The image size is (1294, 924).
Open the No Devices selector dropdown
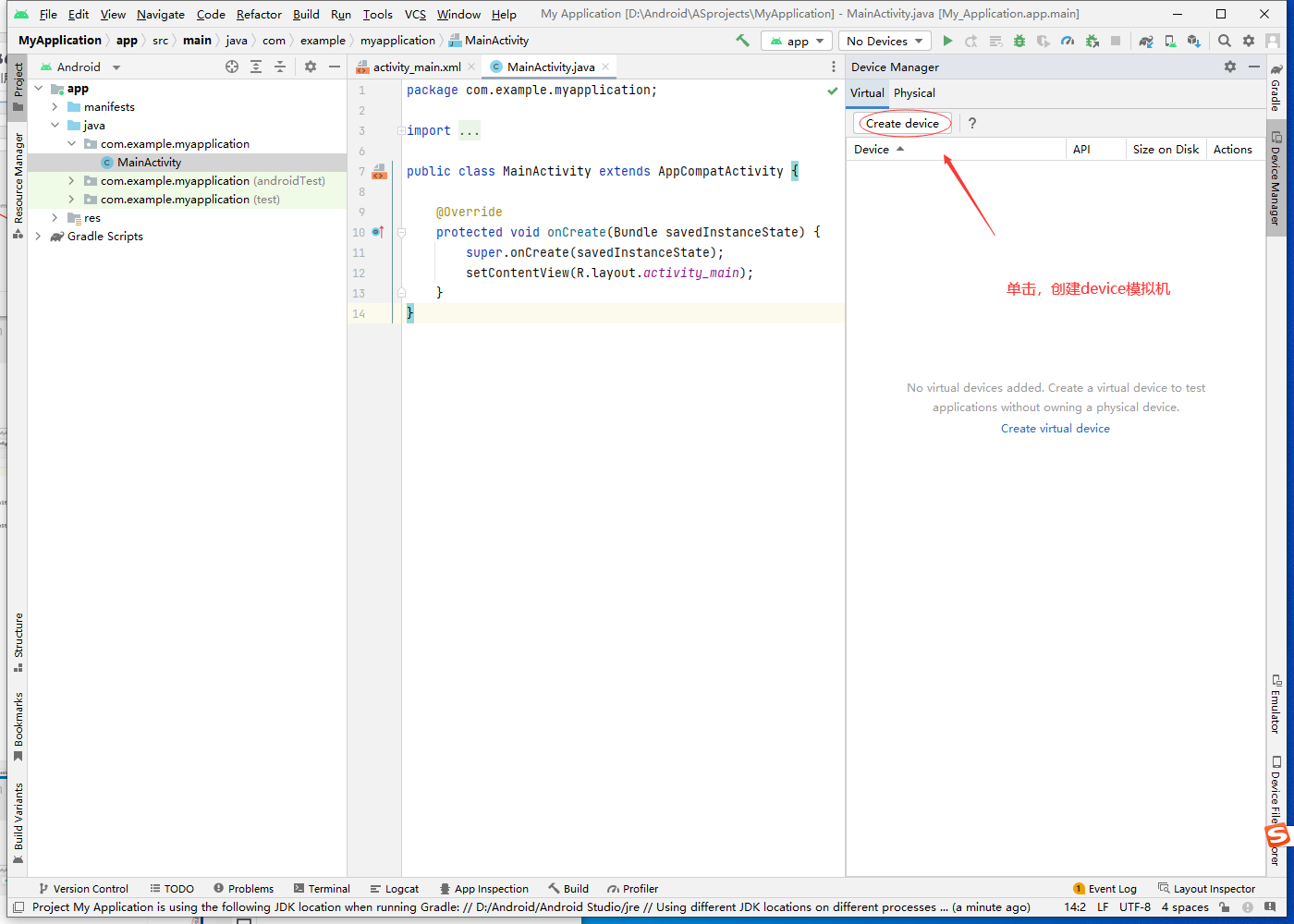(x=885, y=41)
